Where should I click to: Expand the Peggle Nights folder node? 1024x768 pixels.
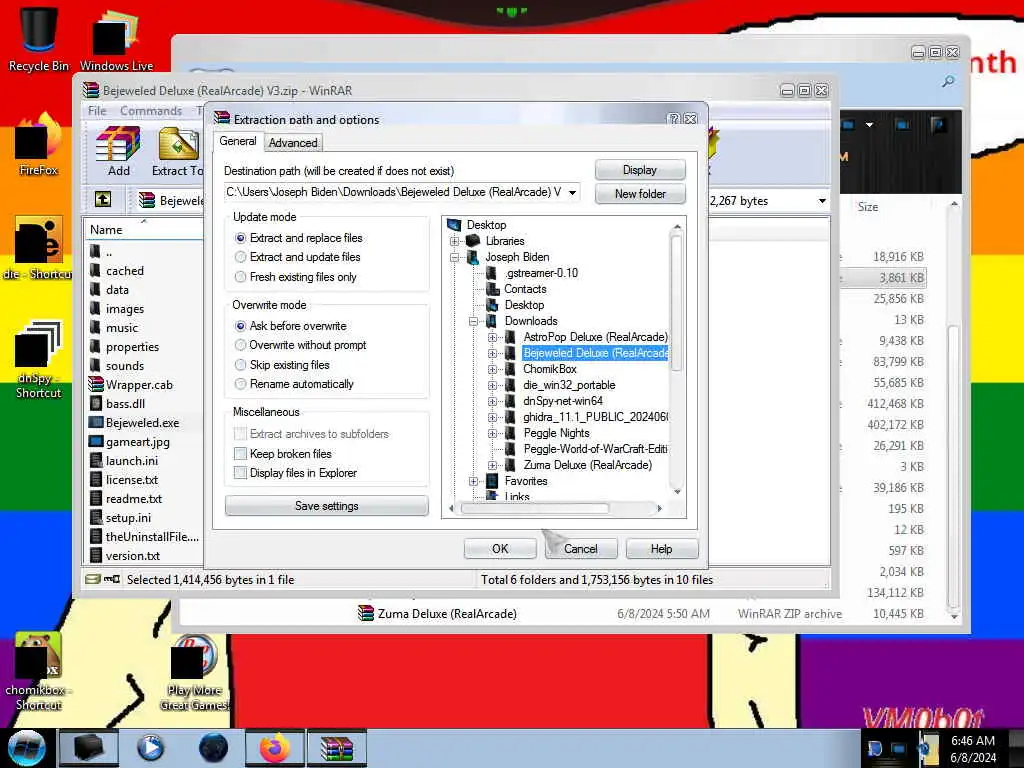[492, 434]
